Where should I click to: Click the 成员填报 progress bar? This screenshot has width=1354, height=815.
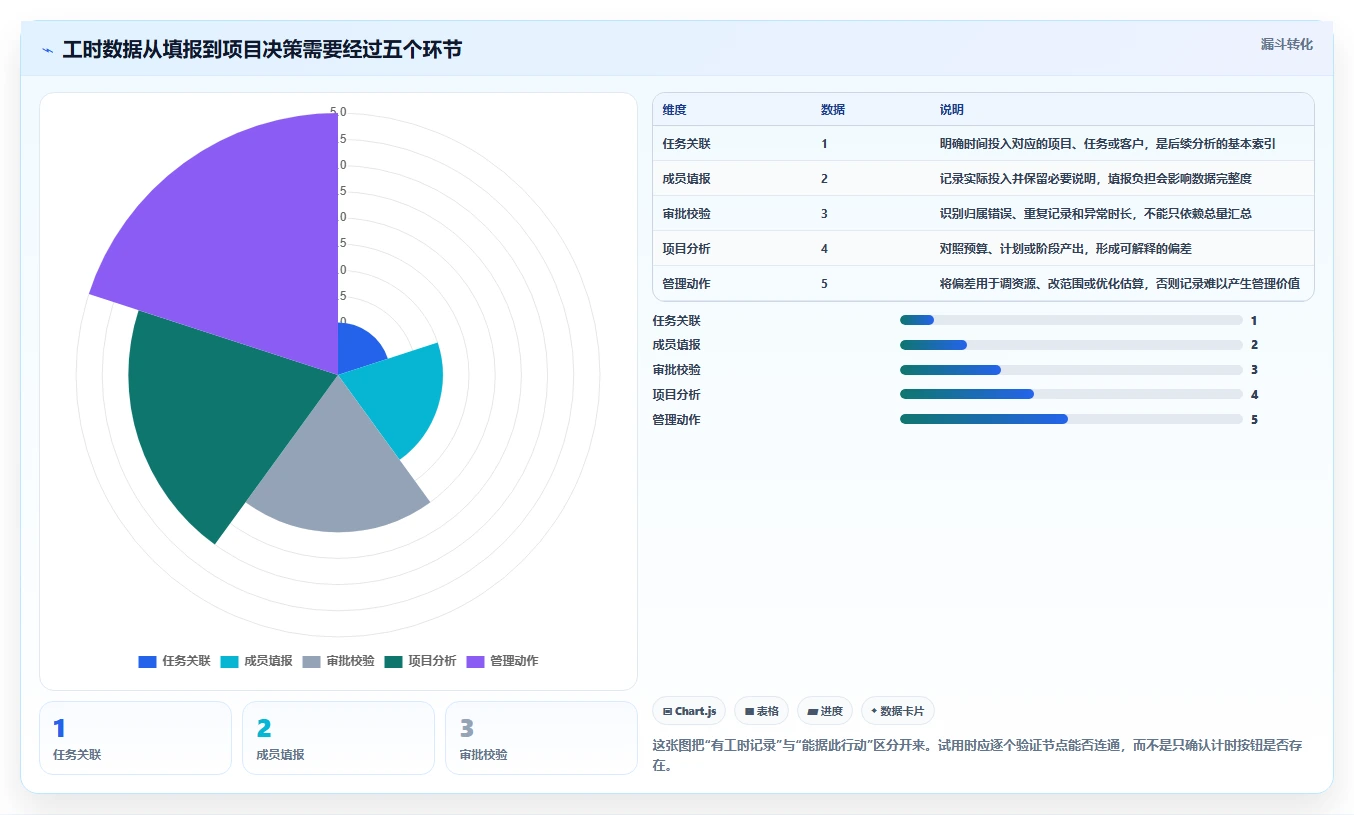tap(1071, 345)
